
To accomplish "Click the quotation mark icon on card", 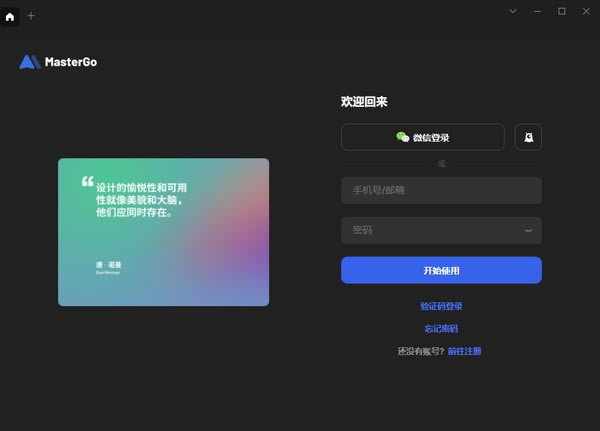I will click(87, 182).
